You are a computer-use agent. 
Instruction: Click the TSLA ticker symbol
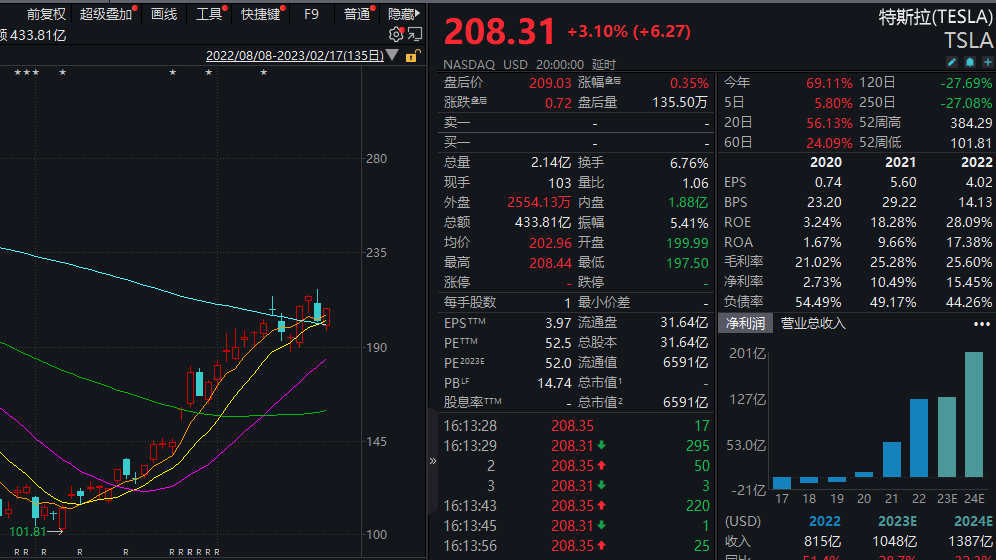point(968,41)
